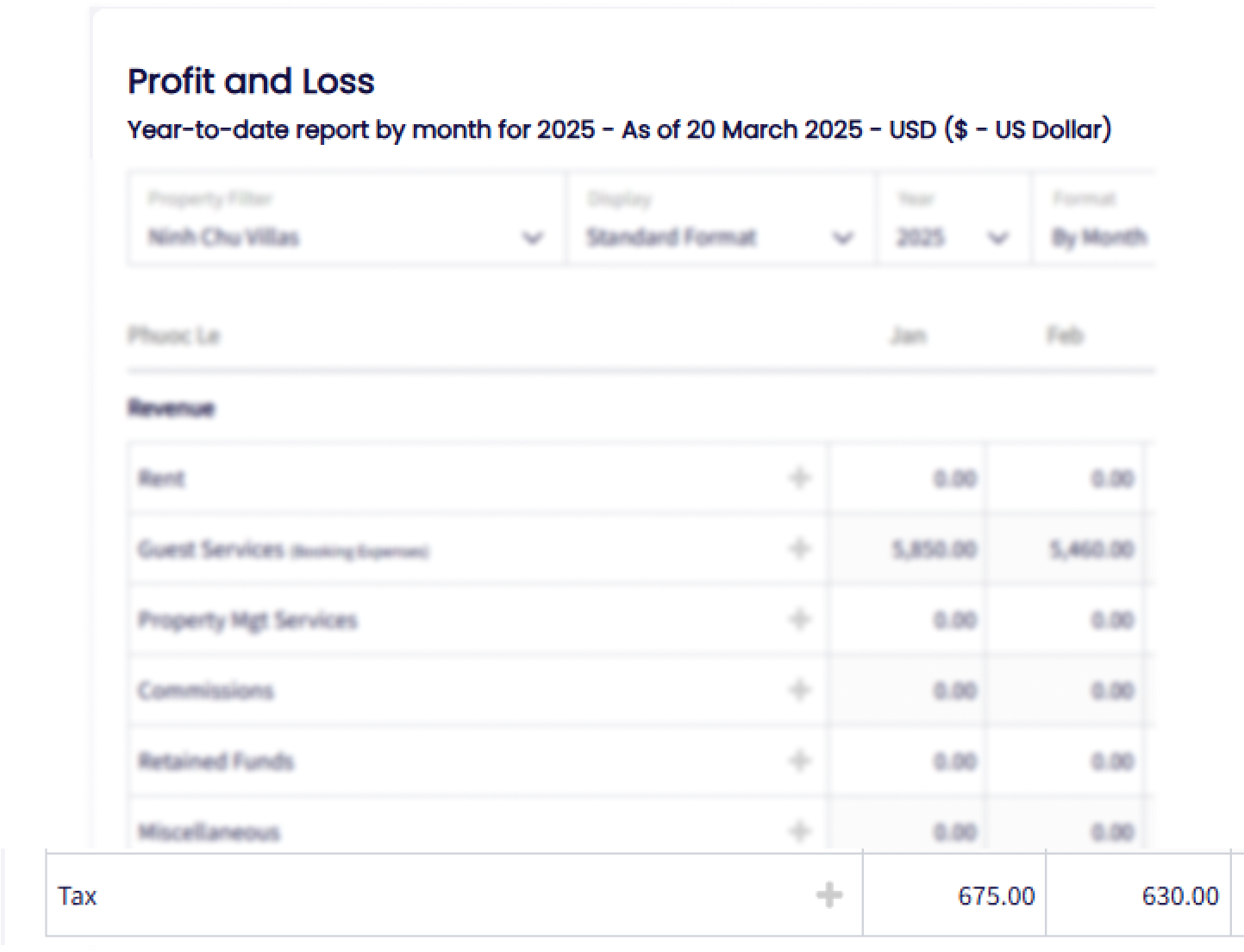Screen dimensions: 1244x952
Task: Click the Revenue section heading
Action: point(171,408)
